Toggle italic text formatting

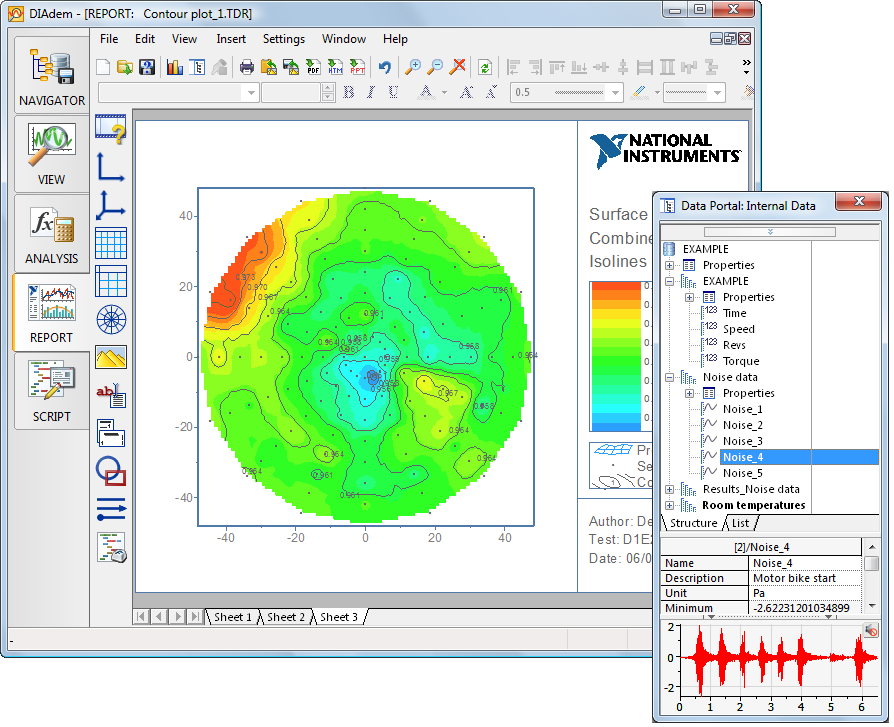[x=371, y=92]
